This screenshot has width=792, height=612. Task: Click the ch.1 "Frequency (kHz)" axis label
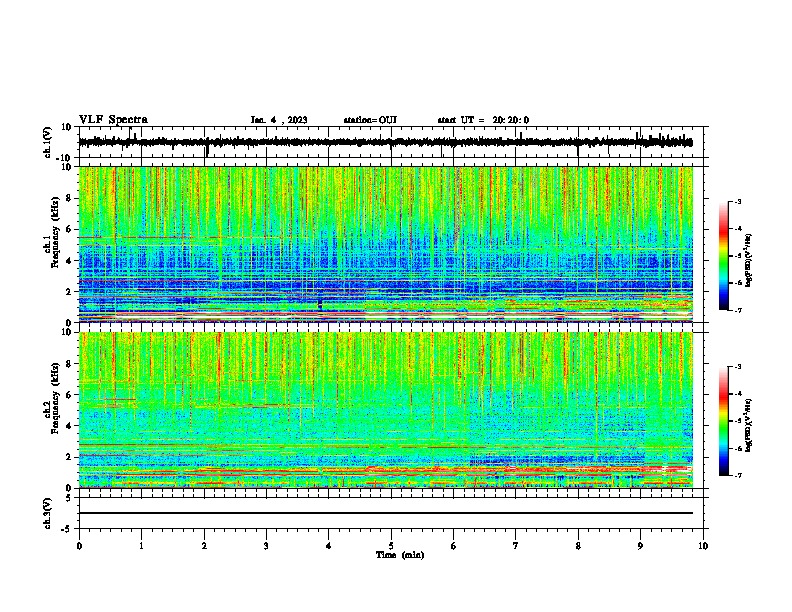(55, 233)
